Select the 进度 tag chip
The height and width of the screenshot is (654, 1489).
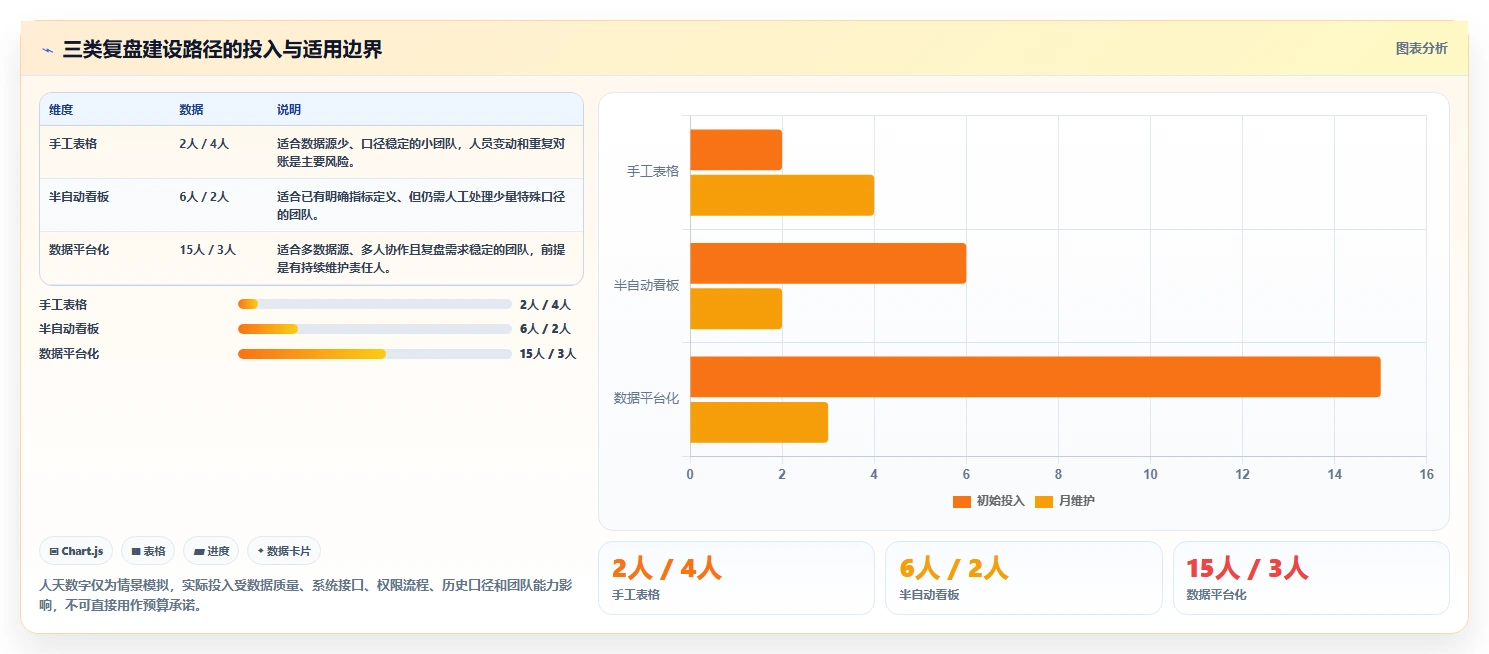[211, 551]
